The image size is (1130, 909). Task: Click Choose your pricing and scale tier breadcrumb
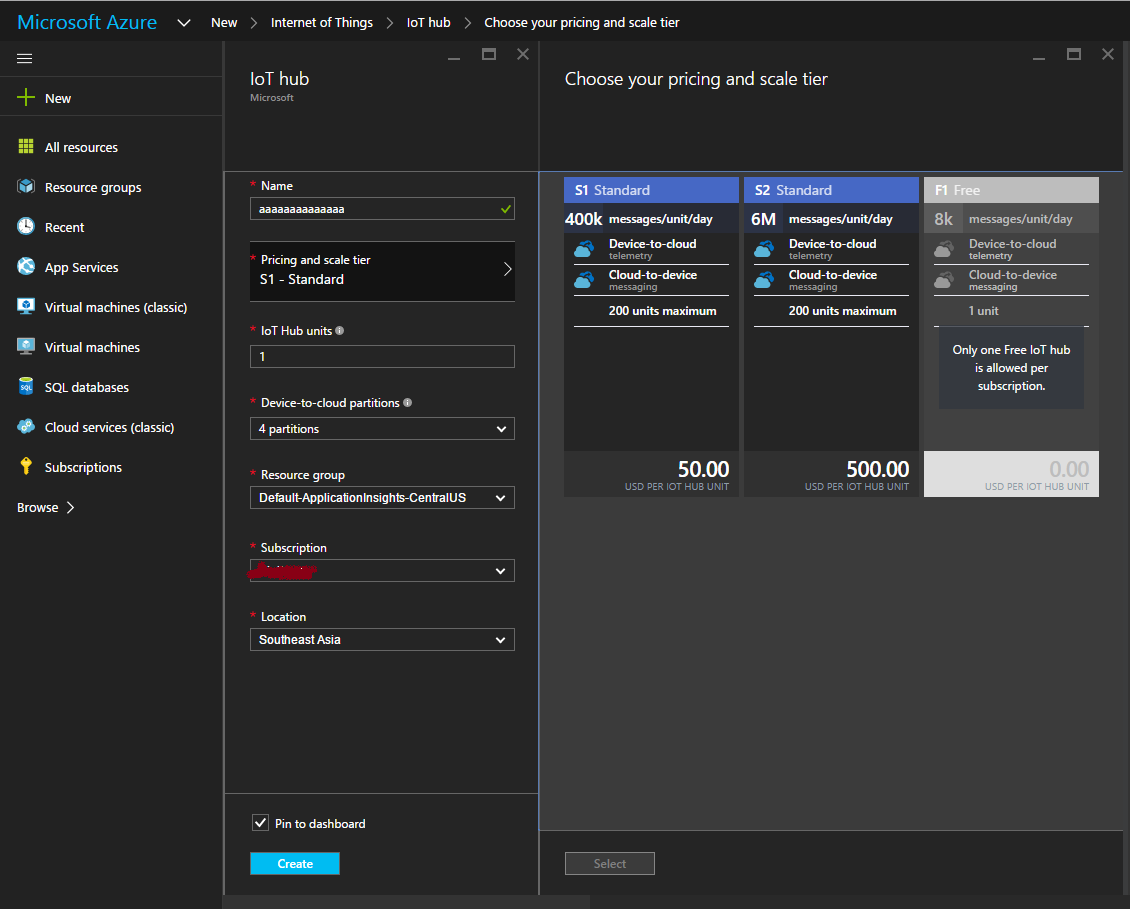coord(582,22)
